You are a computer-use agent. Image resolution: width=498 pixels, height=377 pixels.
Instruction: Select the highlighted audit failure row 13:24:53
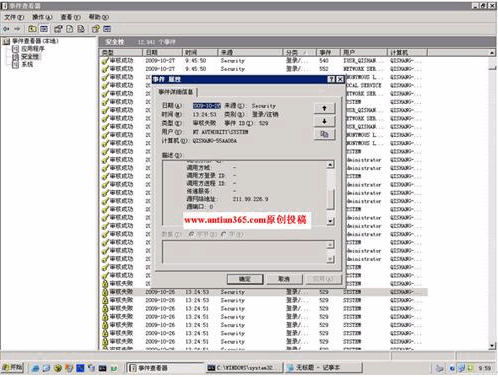coord(263,292)
